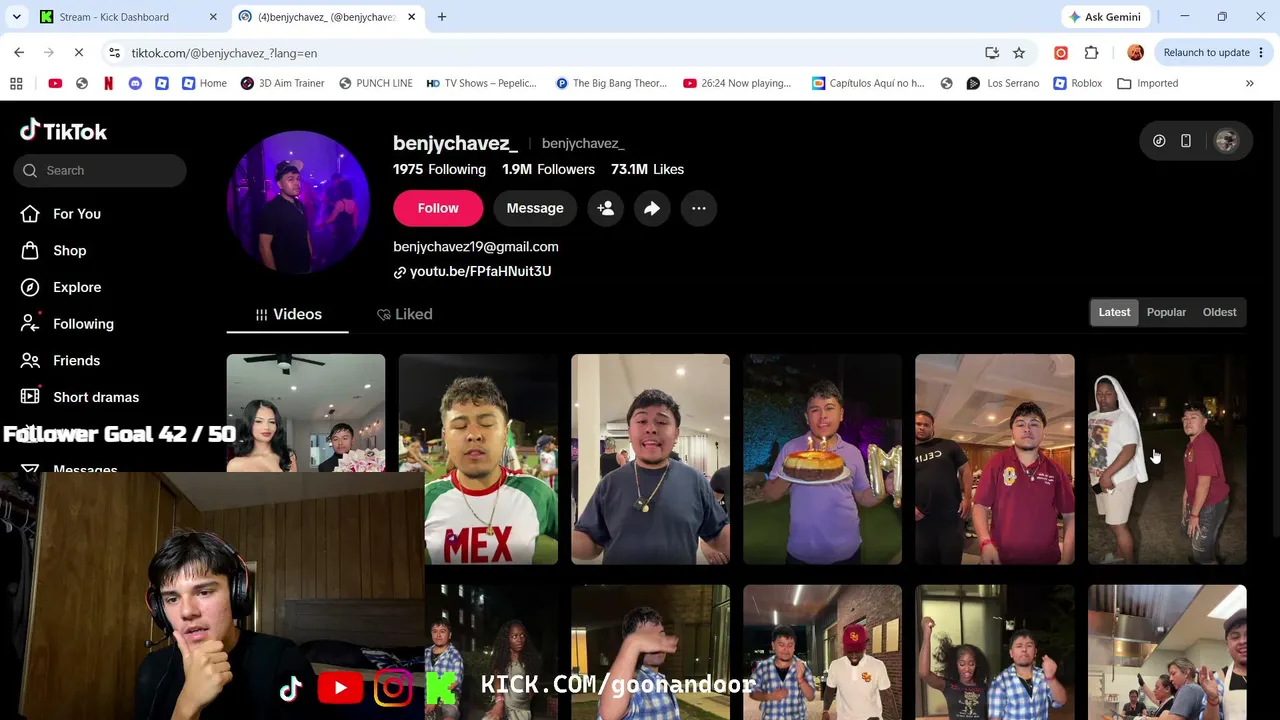This screenshot has height=720, width=1280.
Task: Send a message with the Message button
Action: coord(535,208)
